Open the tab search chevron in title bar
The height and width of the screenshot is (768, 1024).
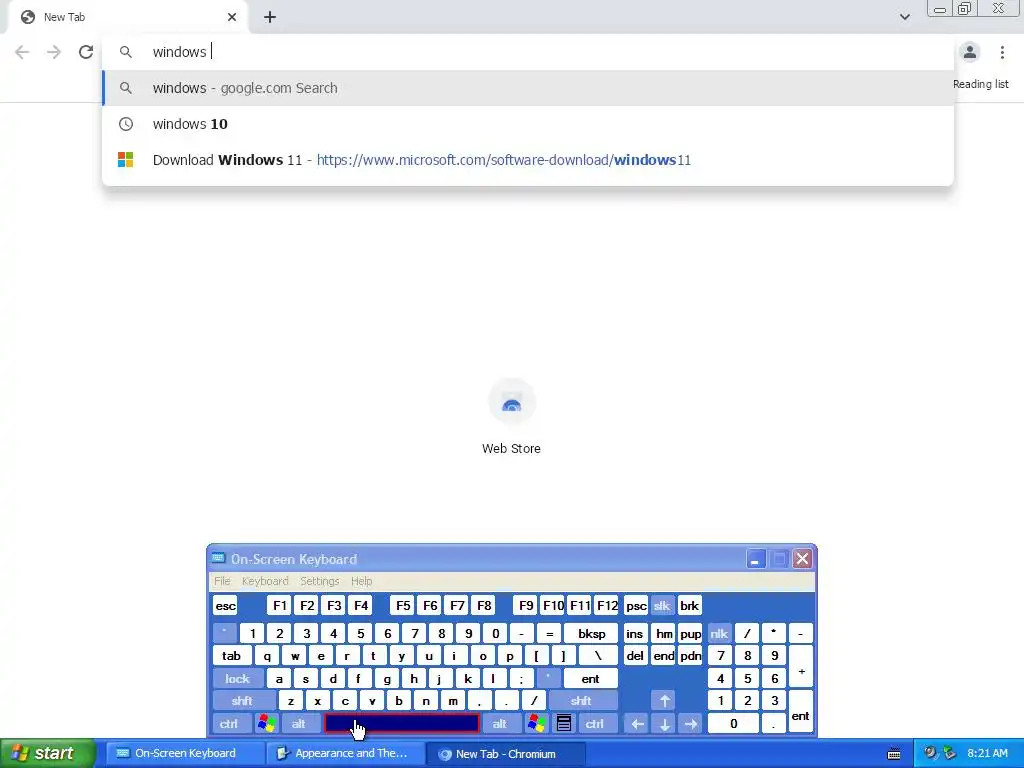pyautogui.click(x=904, y=17)
